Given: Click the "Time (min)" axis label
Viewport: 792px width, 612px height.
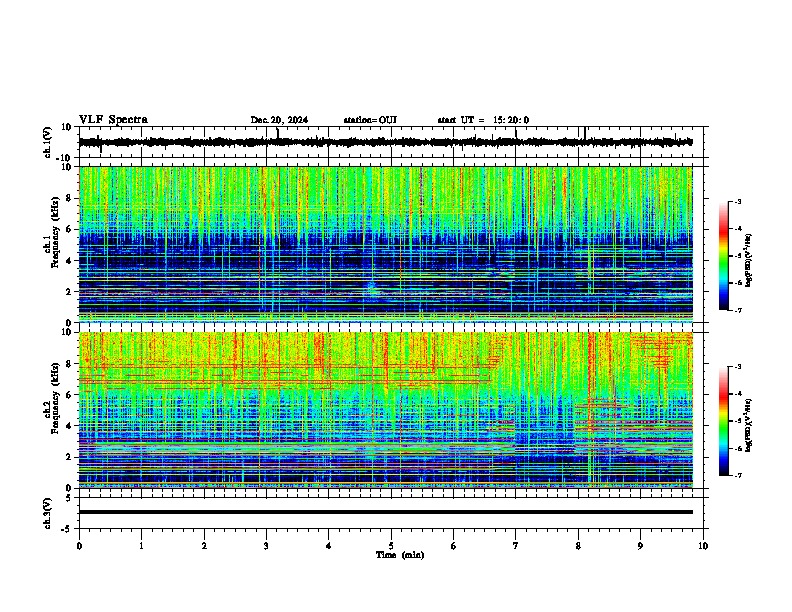Looking at the screenshot, I should 400,555.
